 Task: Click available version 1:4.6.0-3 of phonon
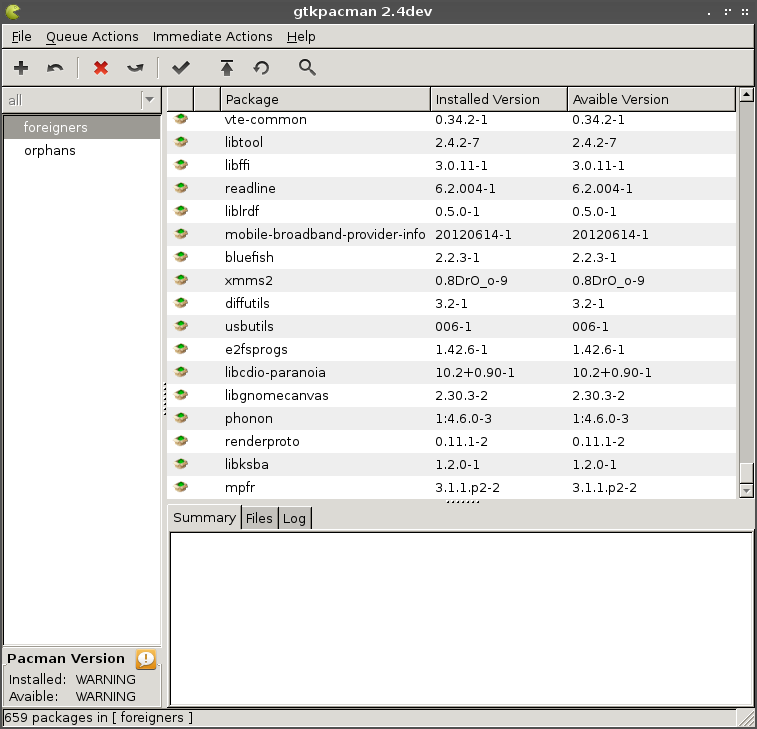[x=601, y=419]
